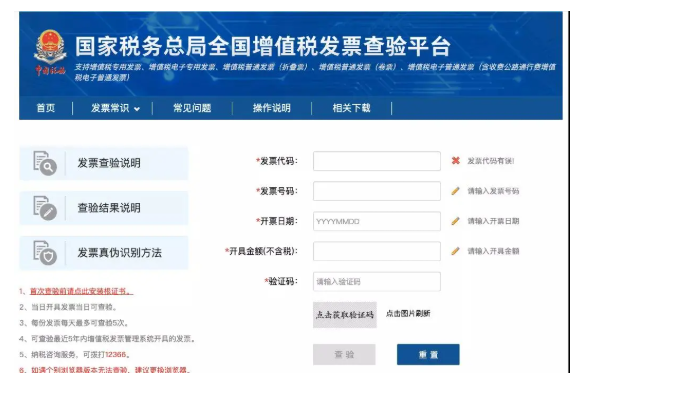Viewport: 692px width, 401px height.
Task: Click the 首次查验前请点此安装根证书 link
Action: coord(81,291)
